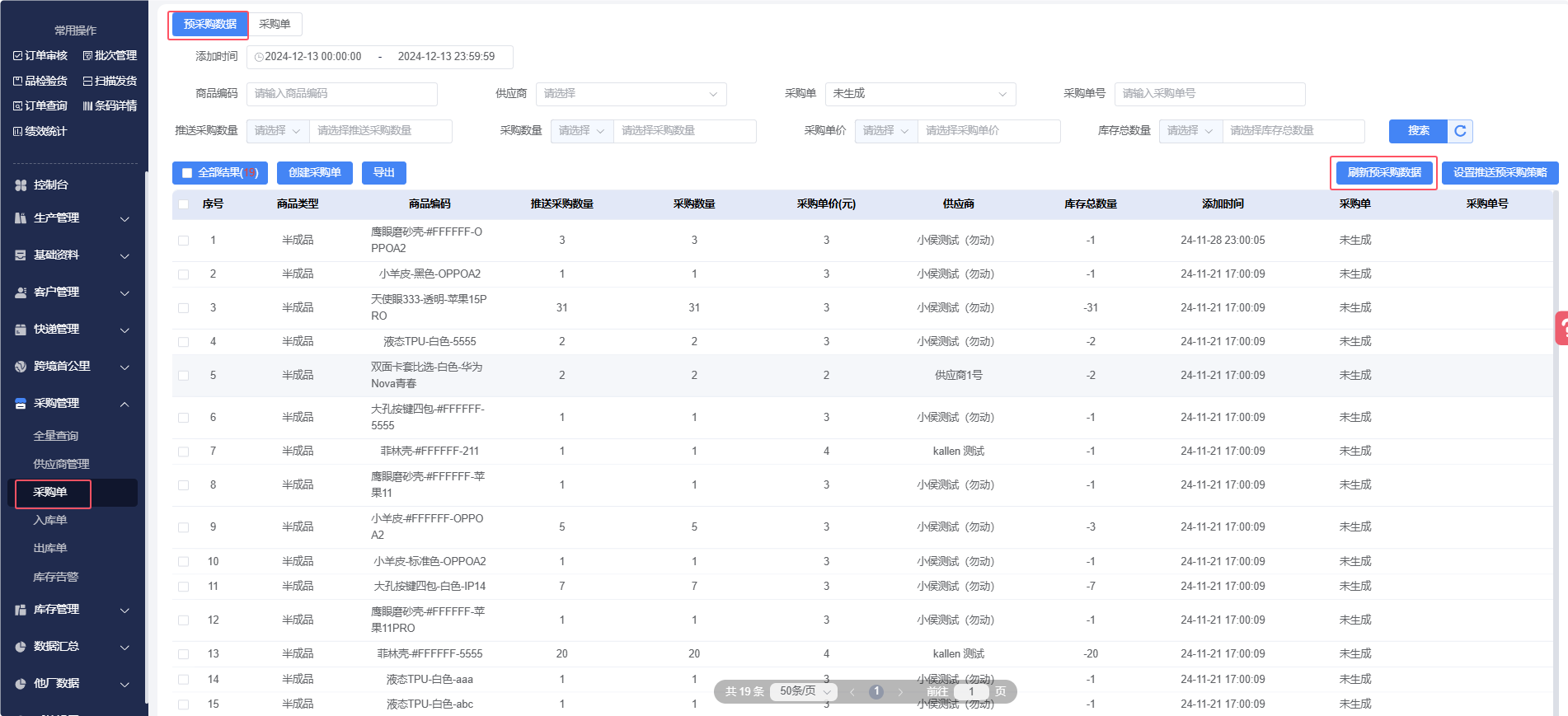Click the 刷新预采购数据 button
Viewport: 1568px width, 716px height.
[1384, 173]
